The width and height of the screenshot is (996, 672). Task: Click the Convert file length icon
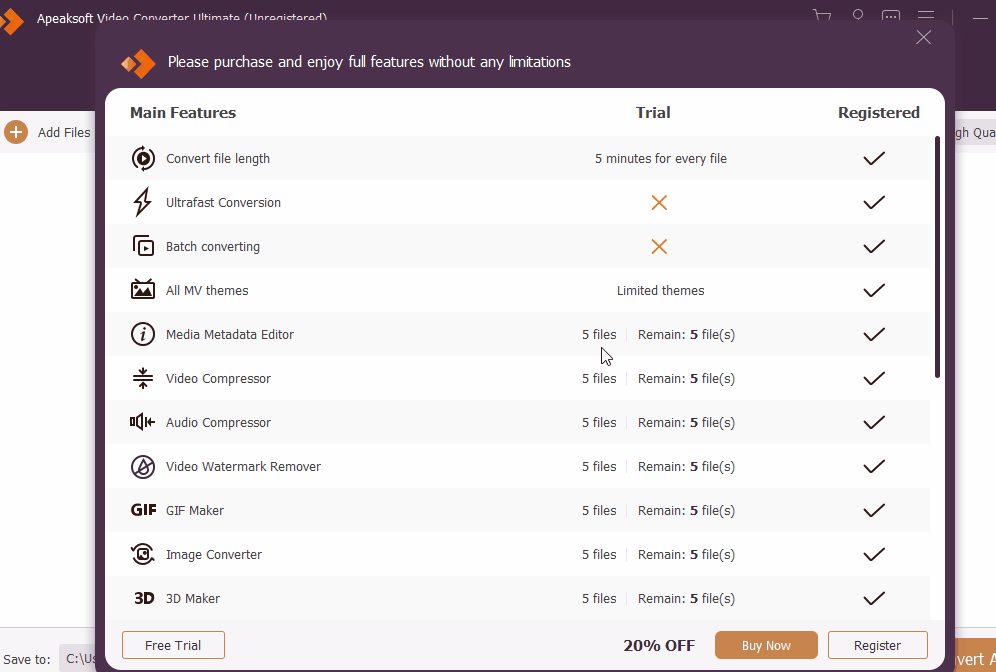point(143,158)
